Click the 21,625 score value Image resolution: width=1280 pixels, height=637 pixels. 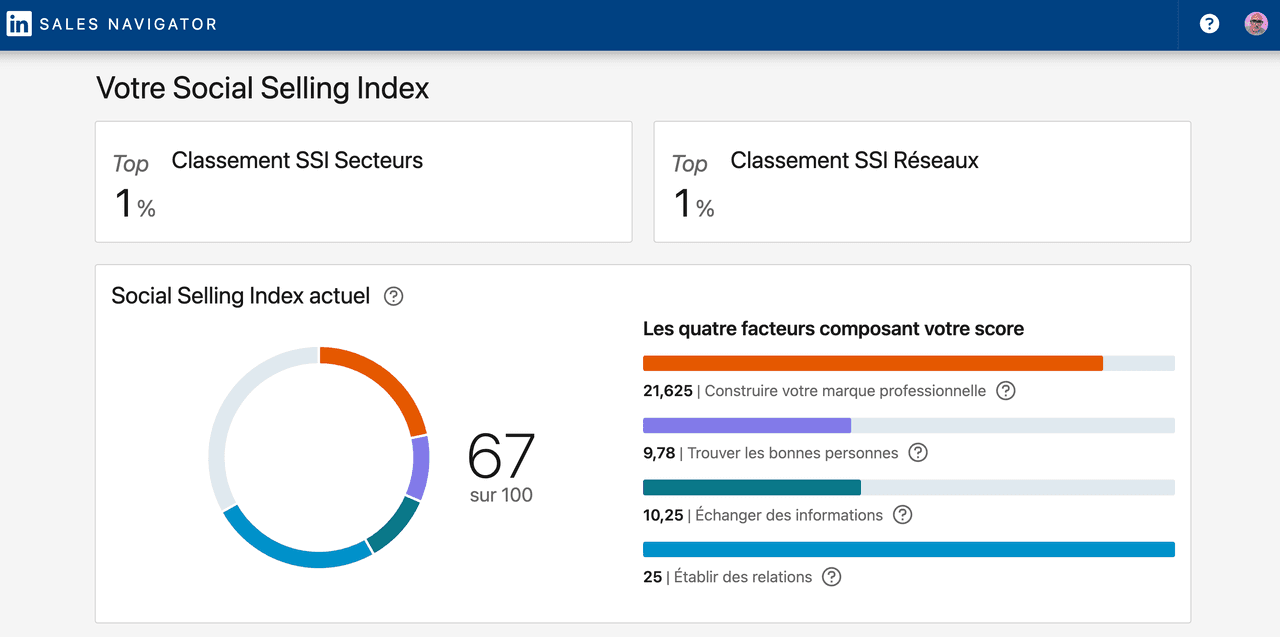[x=667, y=391]
